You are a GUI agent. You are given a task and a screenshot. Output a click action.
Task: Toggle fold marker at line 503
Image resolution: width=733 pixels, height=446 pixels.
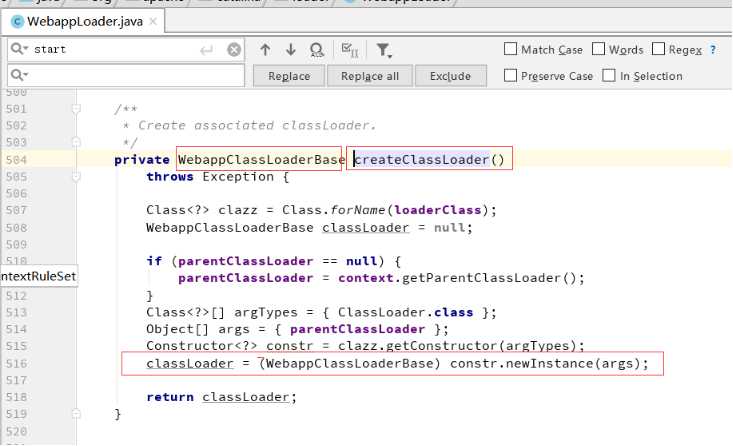76,142
